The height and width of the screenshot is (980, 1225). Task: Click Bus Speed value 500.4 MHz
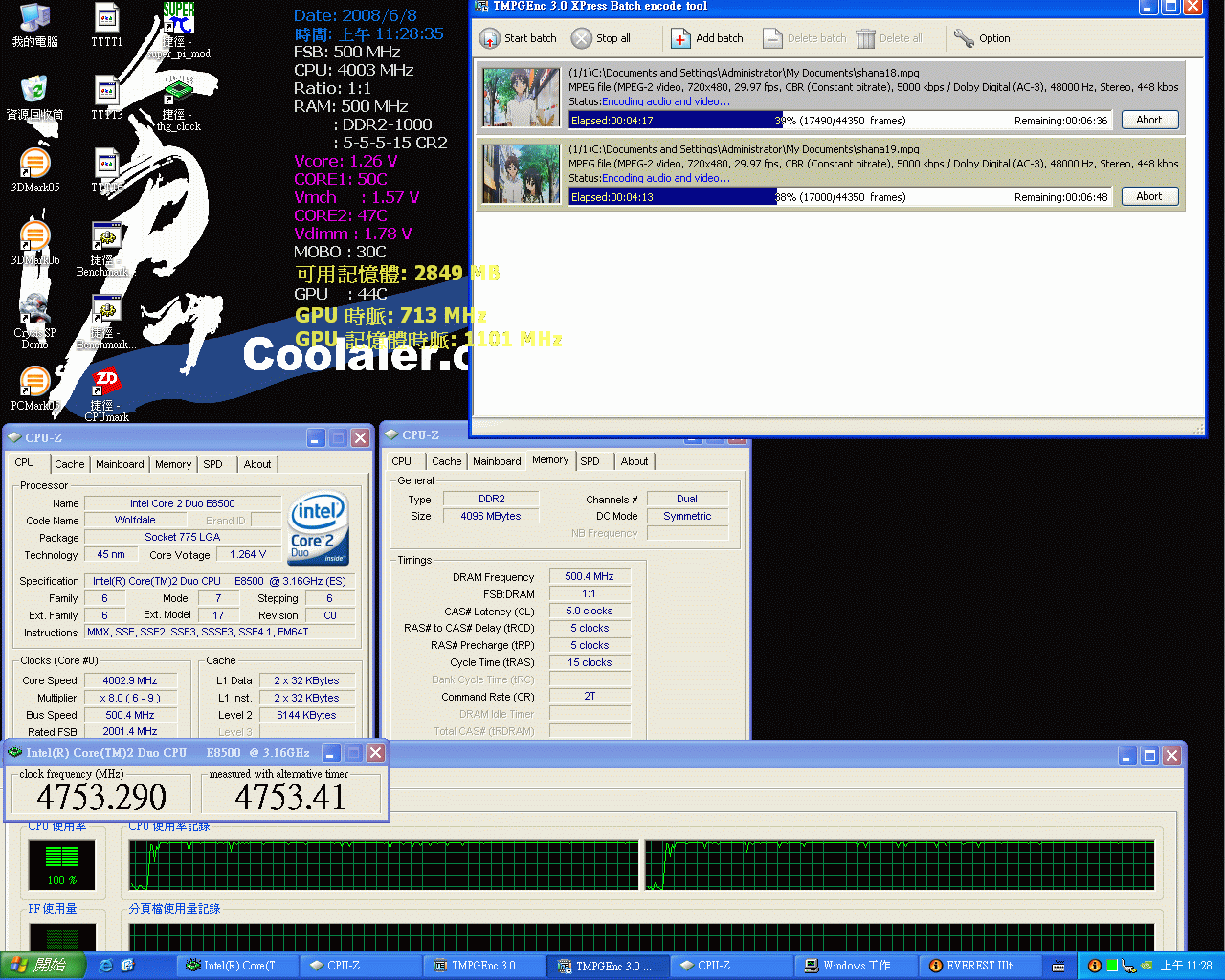coord(130,715)
